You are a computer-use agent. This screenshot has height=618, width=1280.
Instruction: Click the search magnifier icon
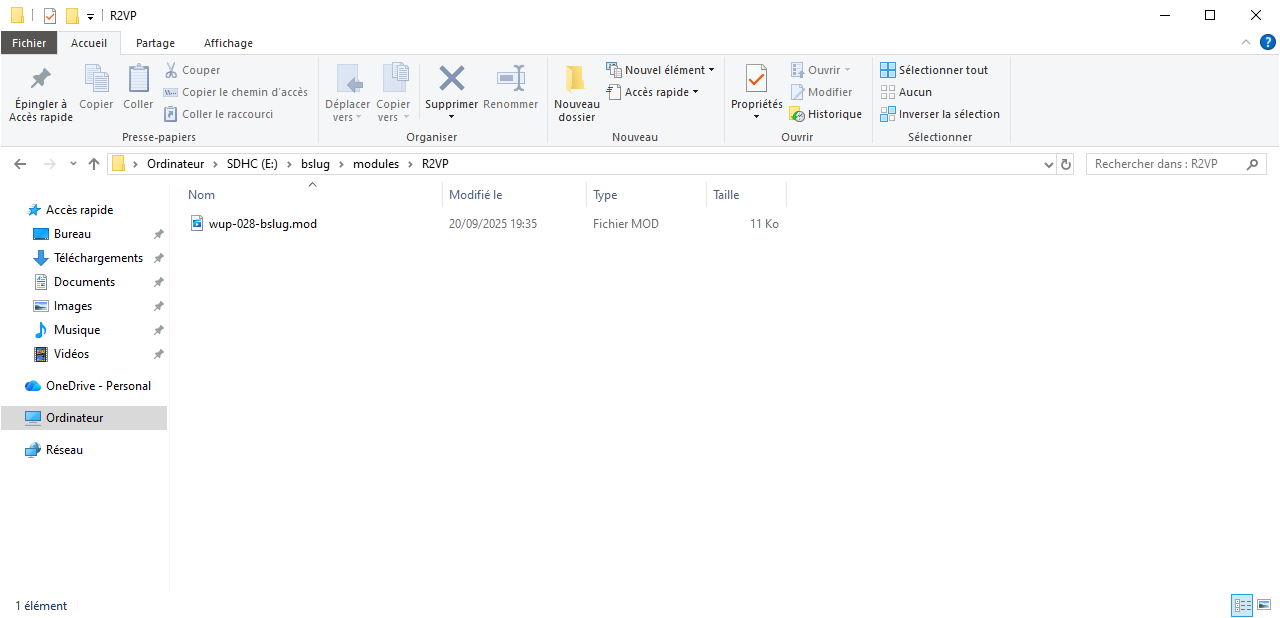coord(1254,164)
